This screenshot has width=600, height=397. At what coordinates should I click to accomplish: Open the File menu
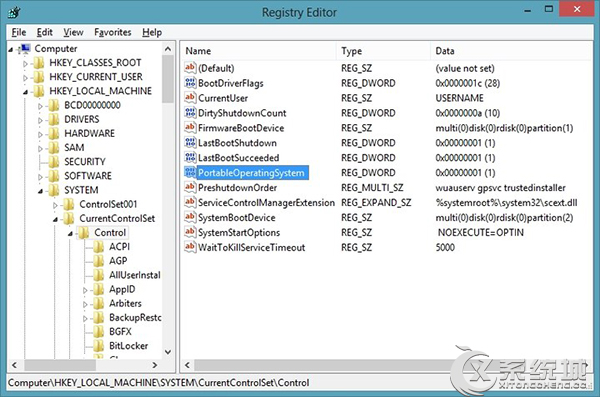[19, 33]
